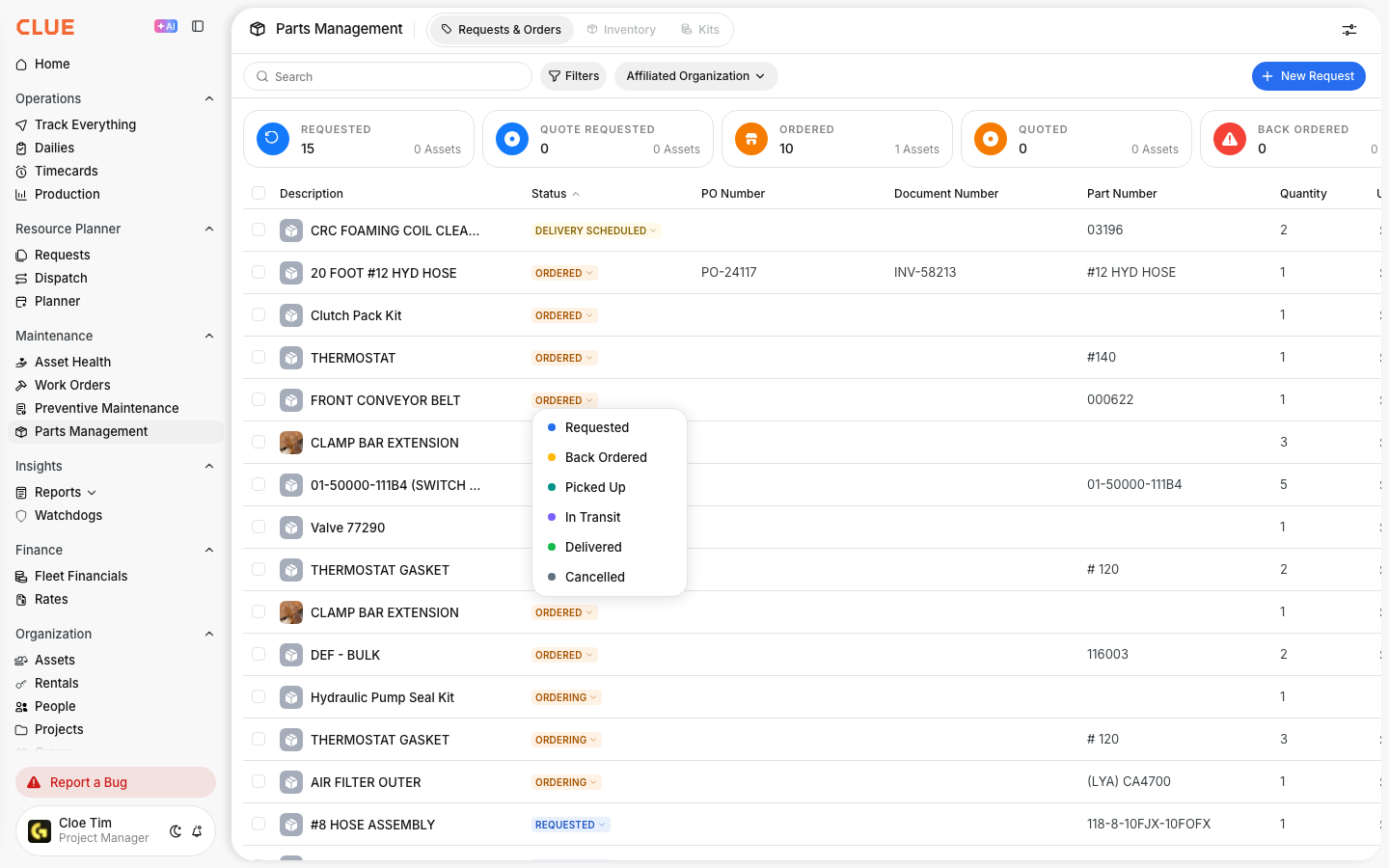Open the Delivery Scheduled status dropdown

click(596, 231)
